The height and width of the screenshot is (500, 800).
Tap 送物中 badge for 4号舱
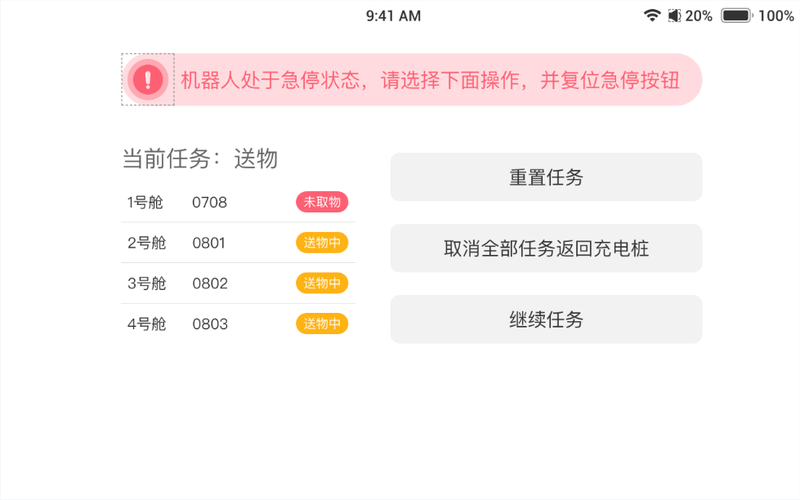322,323
